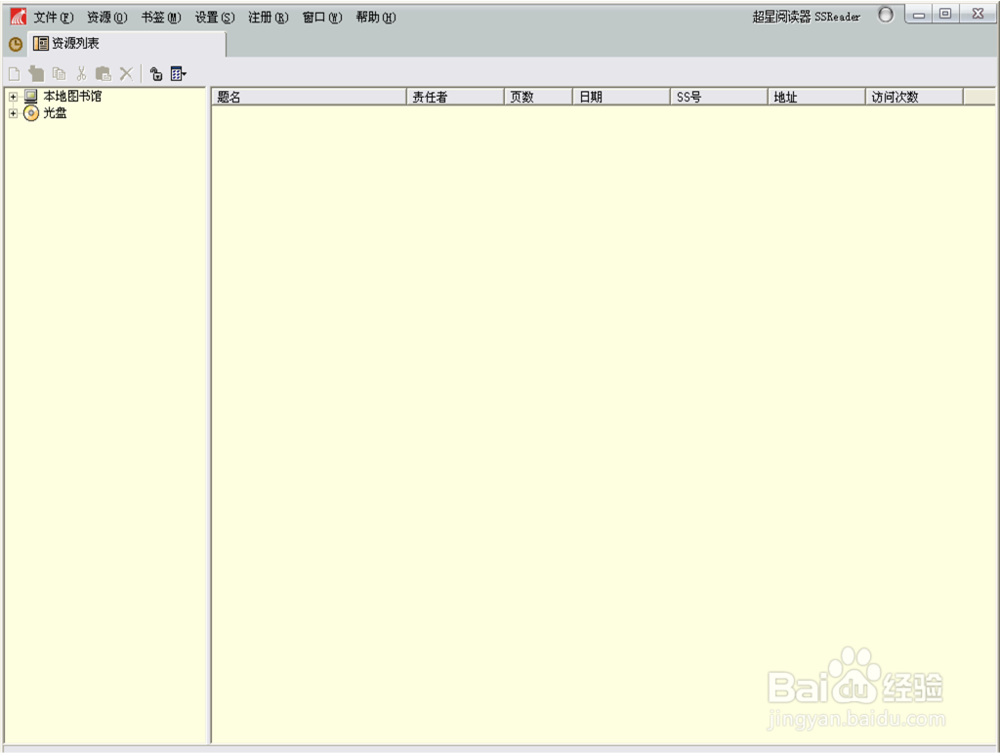The height and width of the screenshot is (753, 1000).
Task: Expand the 光盘 tree node
Action: [x=11, y=113]
